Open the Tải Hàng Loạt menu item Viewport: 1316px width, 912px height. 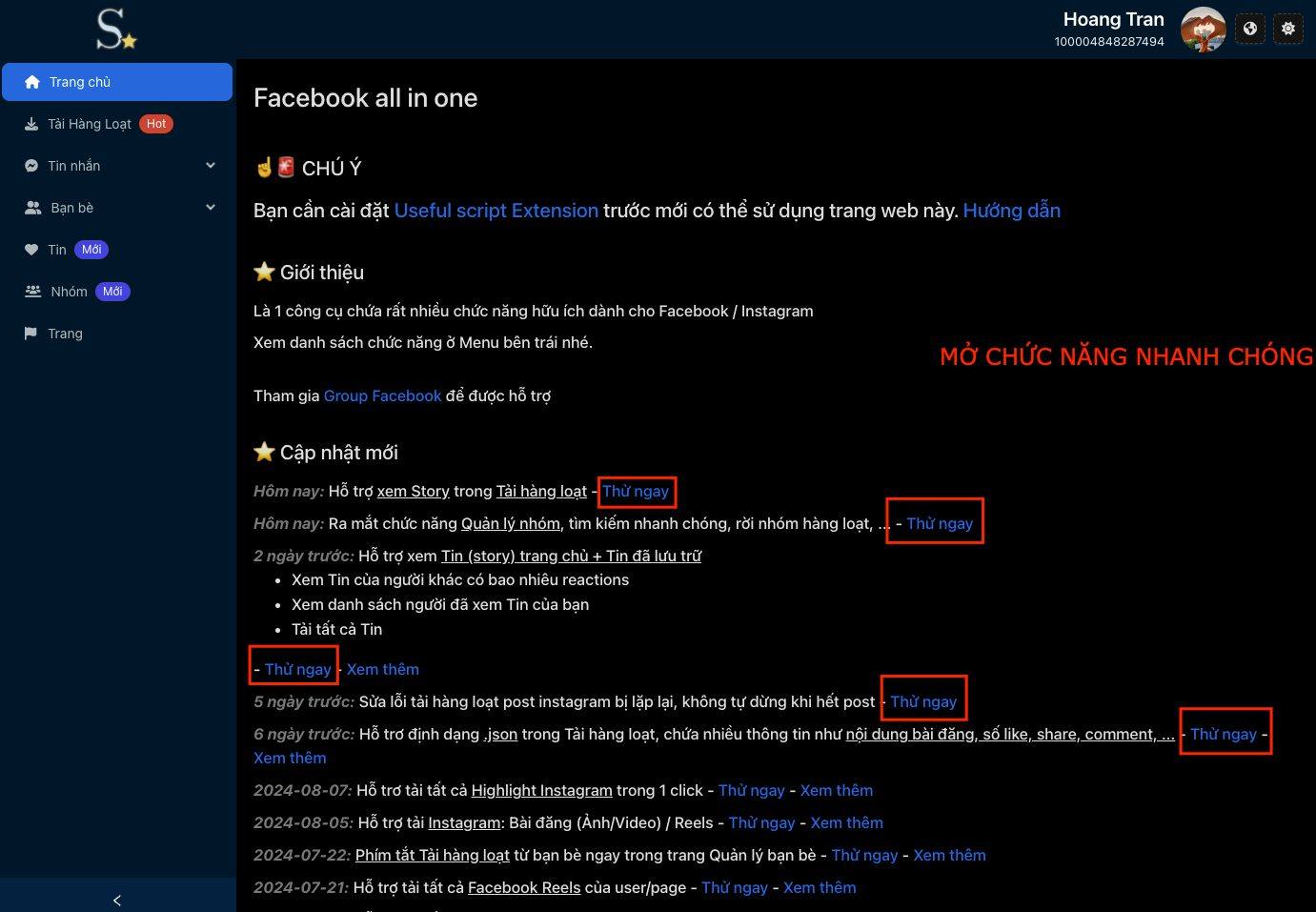click(x=117, y=124)
